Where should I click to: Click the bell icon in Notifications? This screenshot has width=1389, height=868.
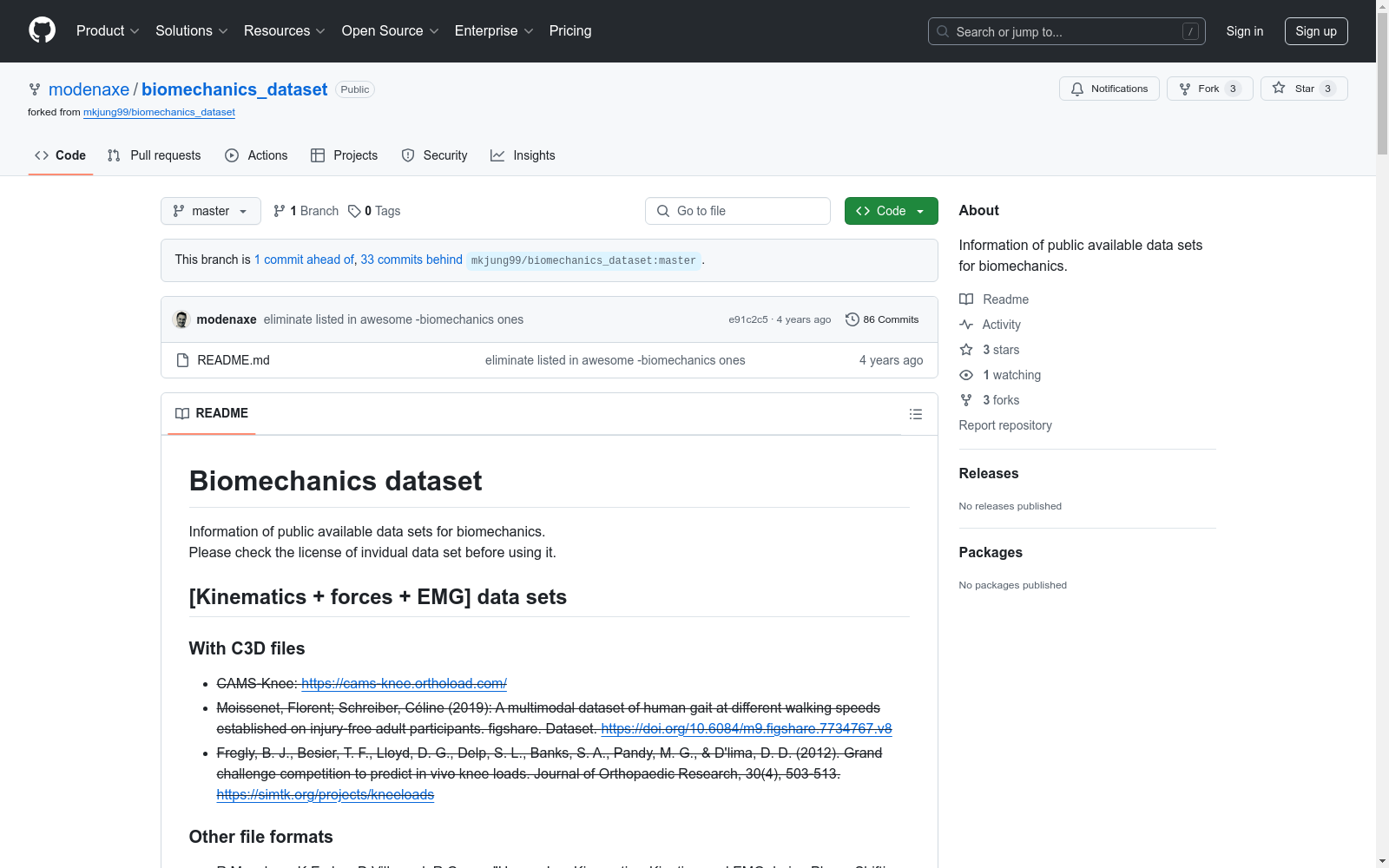[x=1077, y=89]
